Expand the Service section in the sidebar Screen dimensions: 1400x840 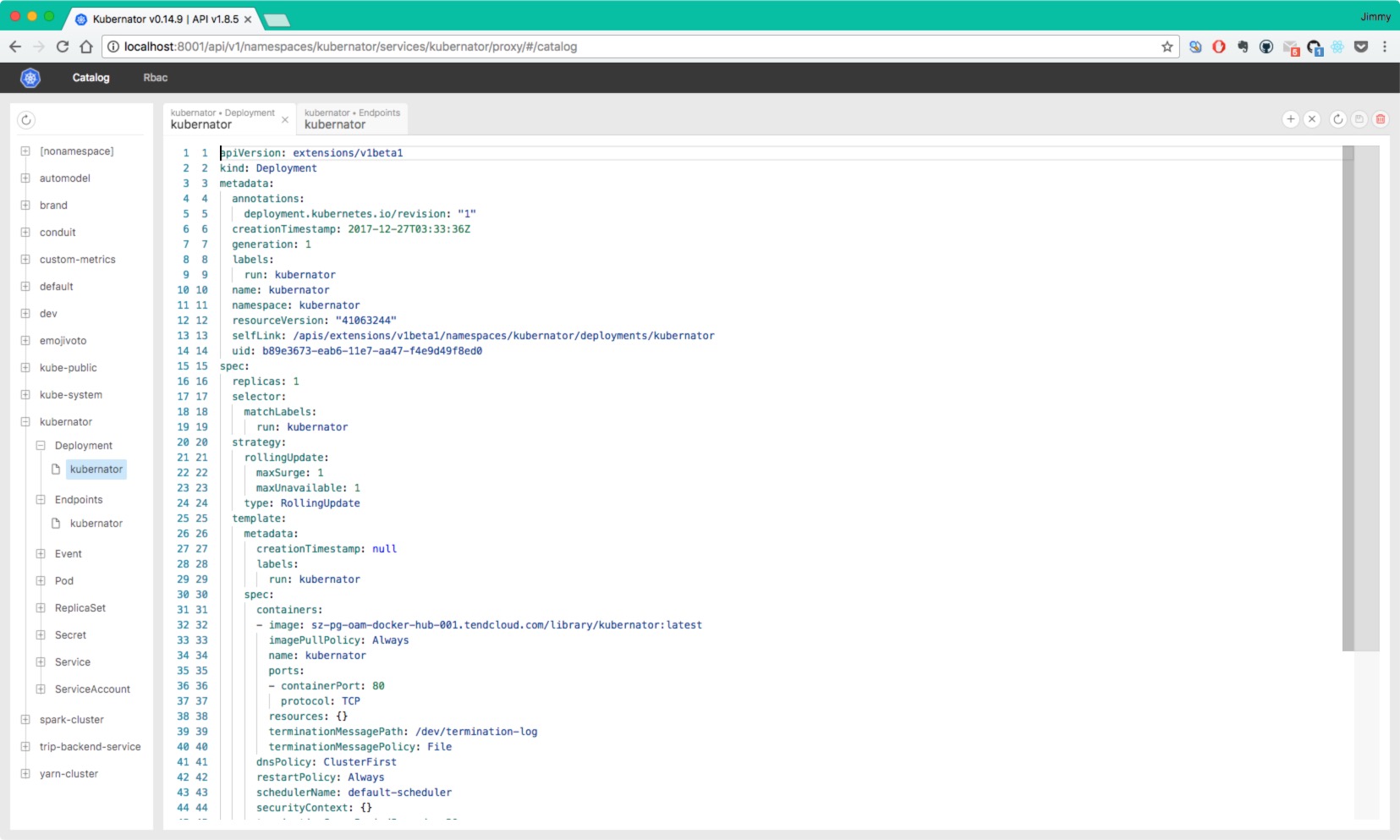pyautogui.click(x=41, y=662)
